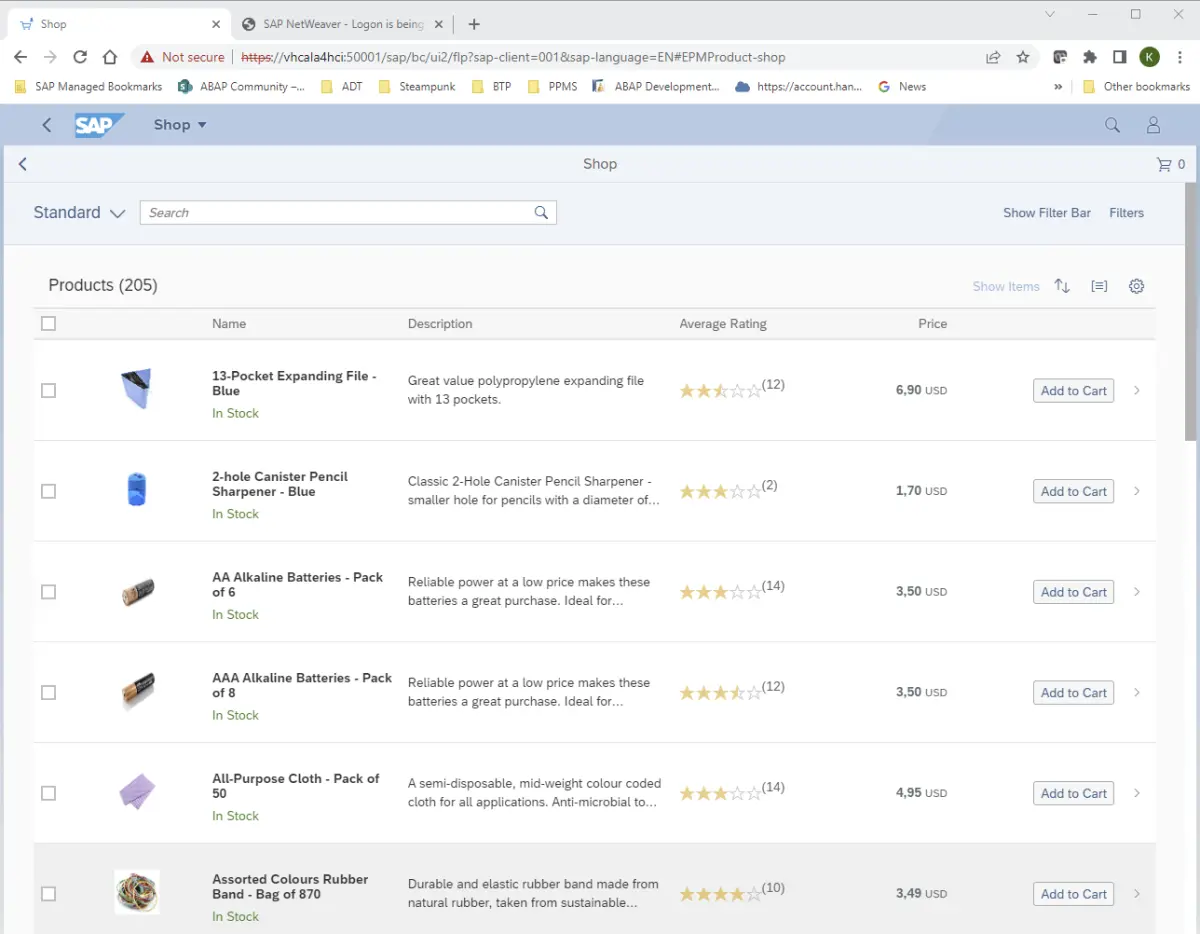Open the ABAP Community bookmark
Screen dimensions: 1200x934
[242, 87]
